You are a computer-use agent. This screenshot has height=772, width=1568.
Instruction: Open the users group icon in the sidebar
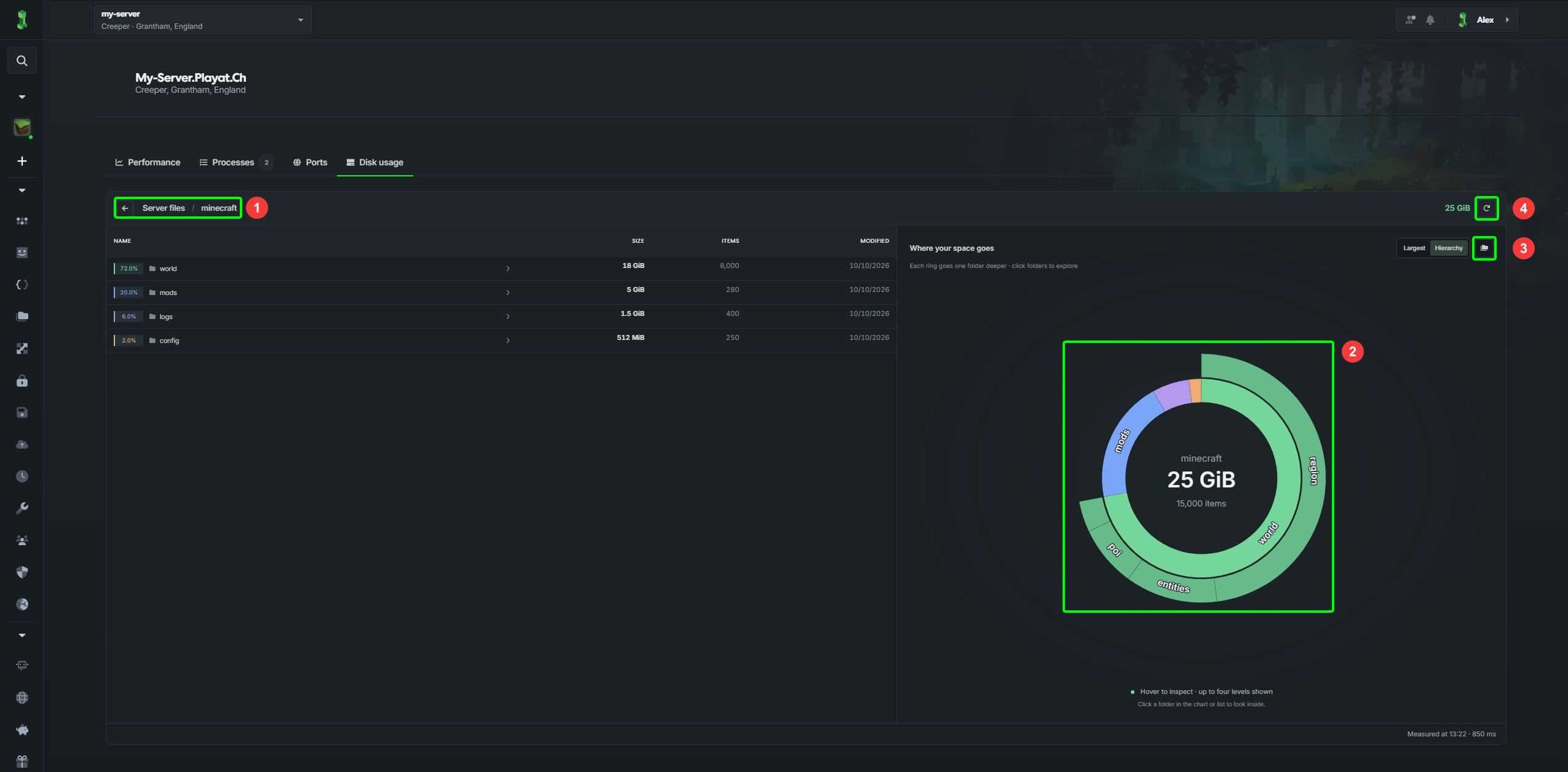click(x=22, y=540)
